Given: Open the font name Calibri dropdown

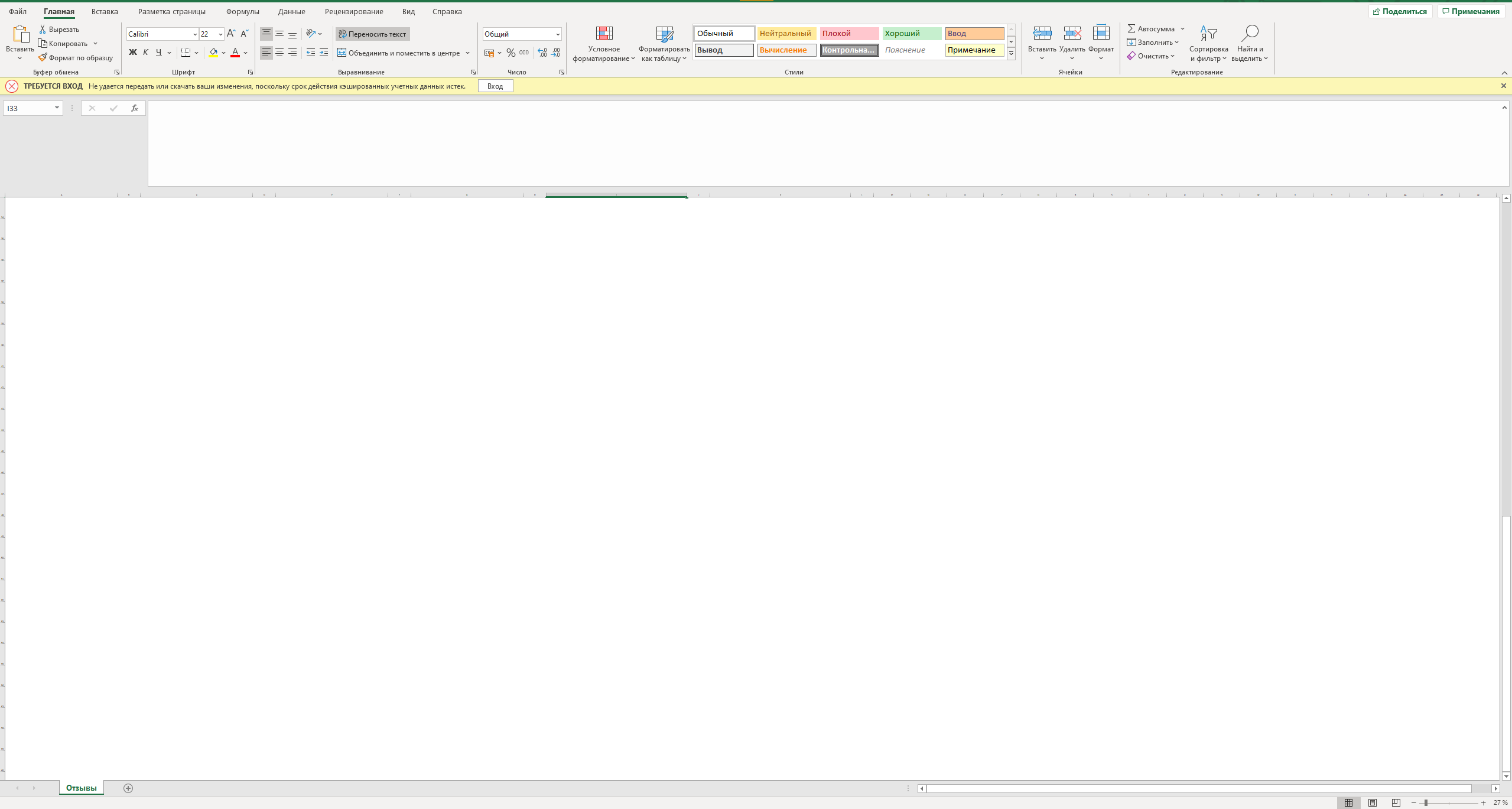Looking at the screenshot, I should click(x=195, y=34).
